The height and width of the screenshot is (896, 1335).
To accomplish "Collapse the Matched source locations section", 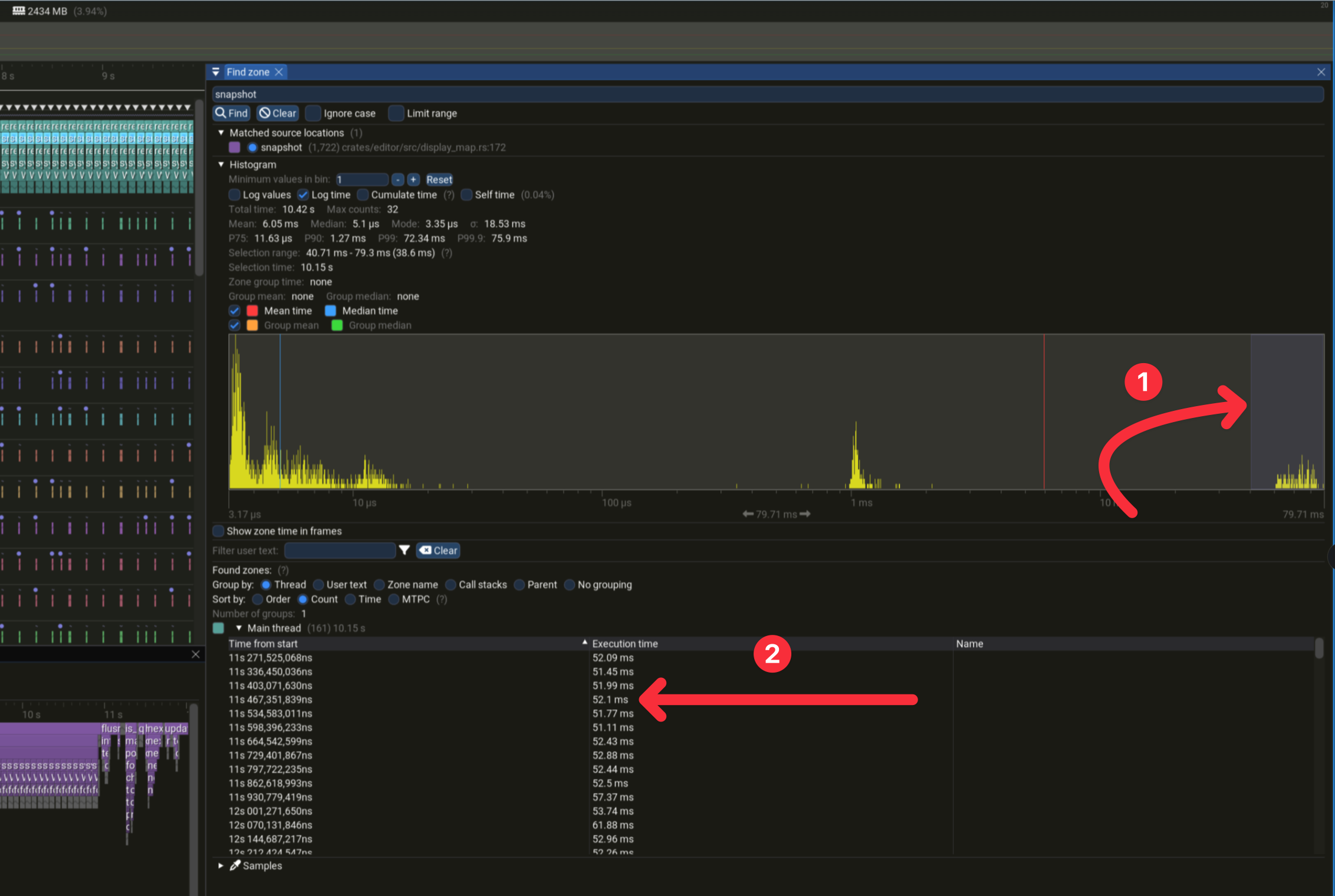I will (x=221, y=133).
